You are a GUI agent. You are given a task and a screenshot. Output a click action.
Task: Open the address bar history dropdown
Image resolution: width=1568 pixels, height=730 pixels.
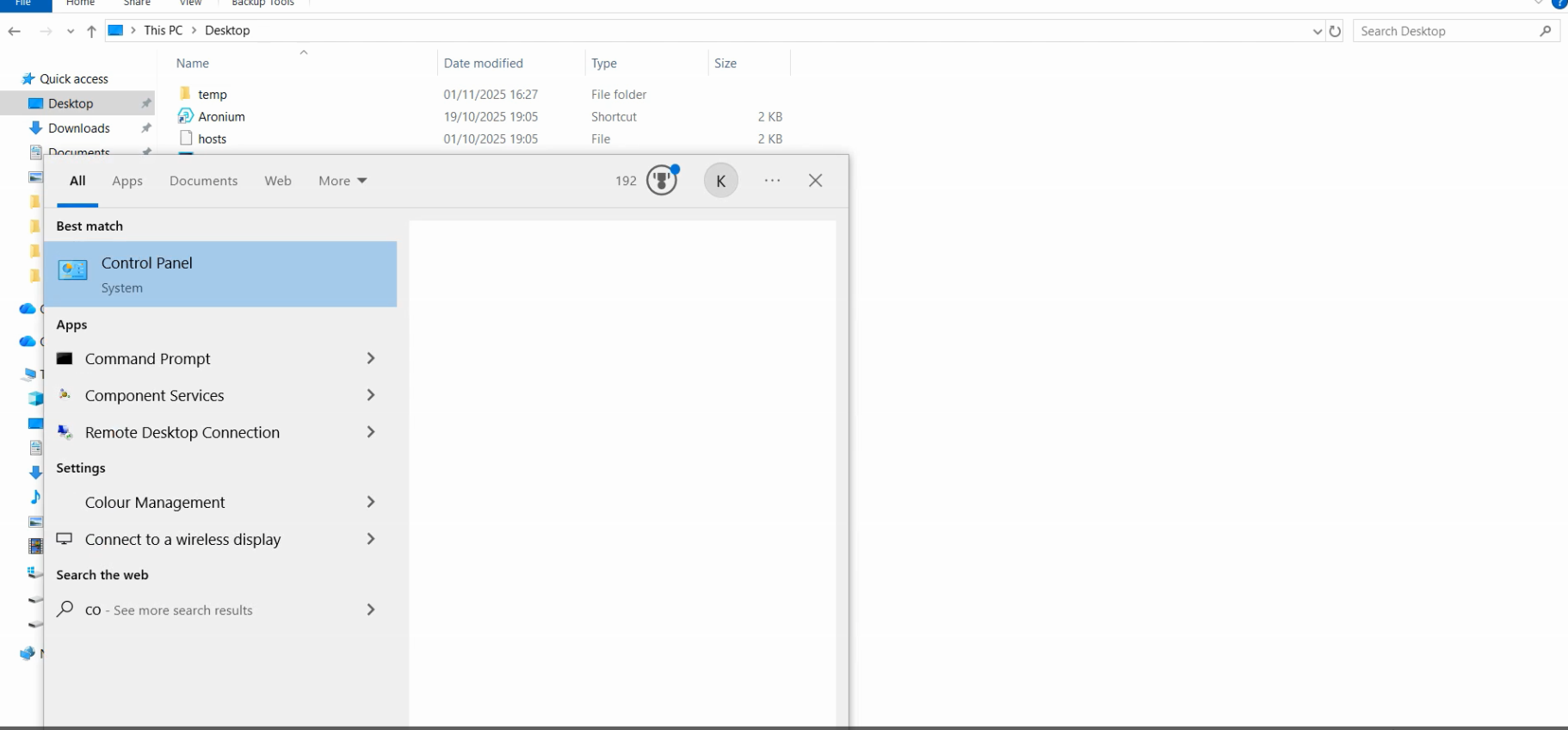(x=1318, y=32)
